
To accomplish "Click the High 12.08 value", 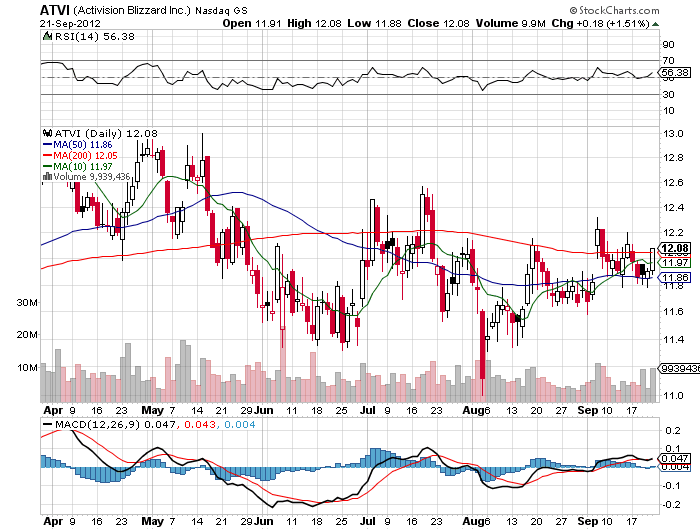I will click(314, 23).
